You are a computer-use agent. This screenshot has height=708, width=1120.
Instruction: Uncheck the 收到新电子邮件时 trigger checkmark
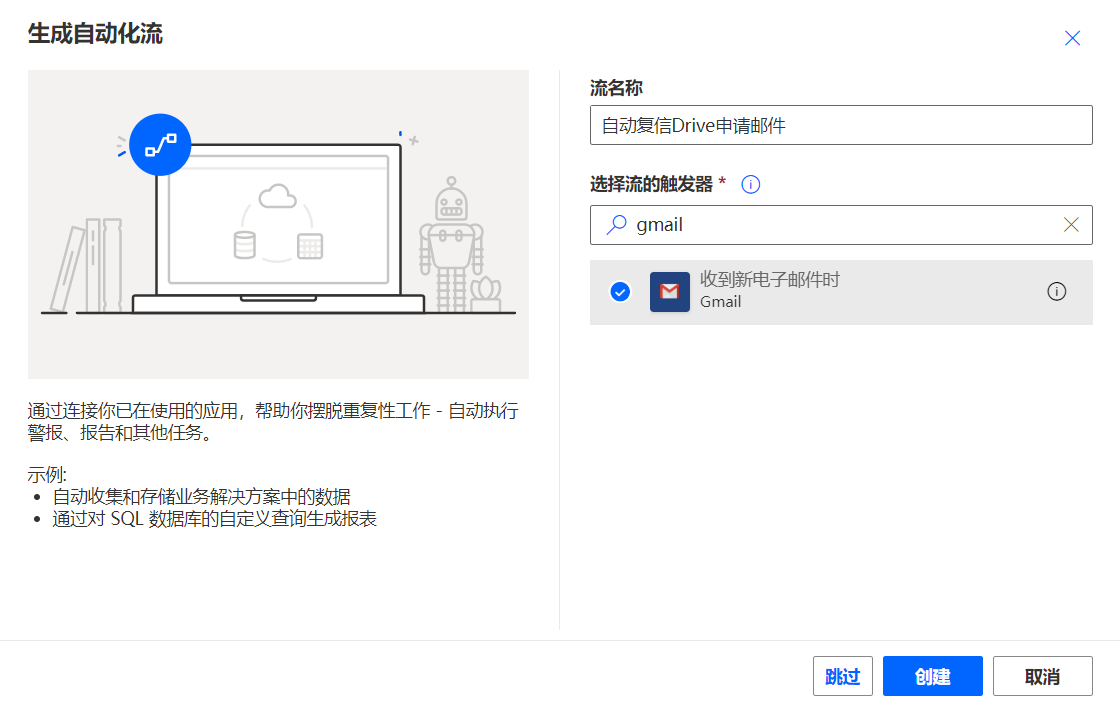pos(620,291)
